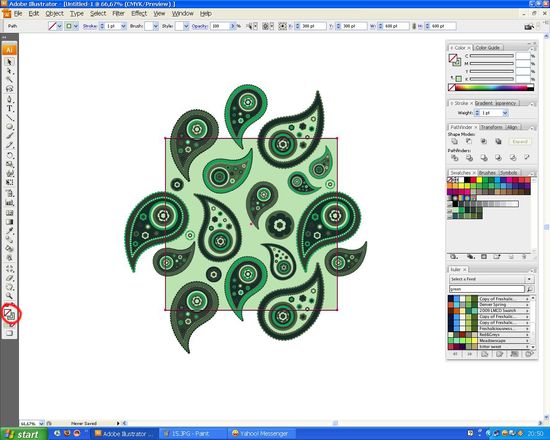Click the Cyan slider in Color panel
The image size is (550, 440).
pyautogui.click(x=491, y=56)
